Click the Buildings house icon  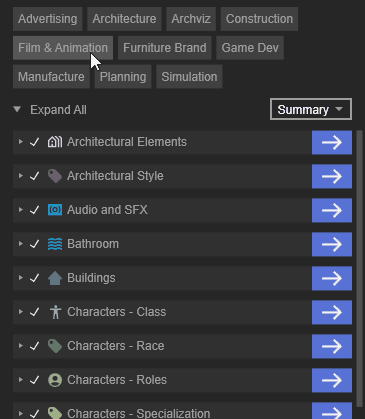click(x=55, y=278)
